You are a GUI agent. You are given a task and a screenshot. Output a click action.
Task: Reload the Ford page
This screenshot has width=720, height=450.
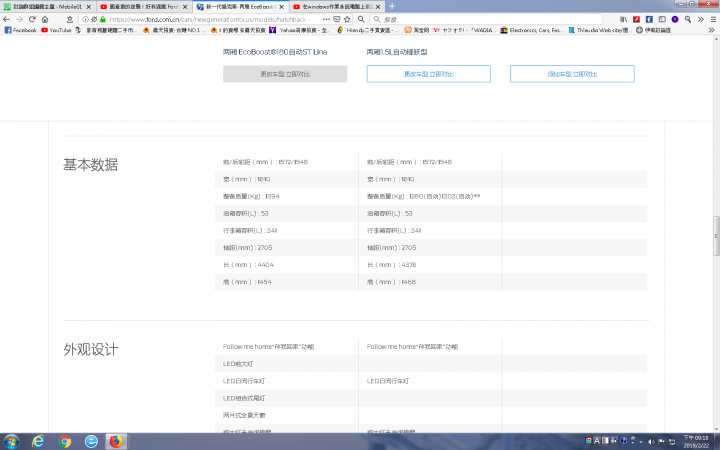coord(32,19)
